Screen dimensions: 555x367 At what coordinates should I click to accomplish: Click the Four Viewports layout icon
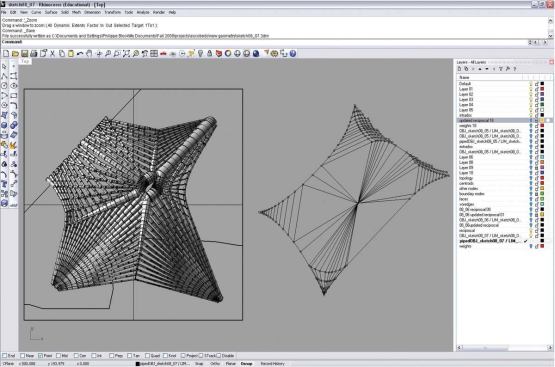click(154, 54)
